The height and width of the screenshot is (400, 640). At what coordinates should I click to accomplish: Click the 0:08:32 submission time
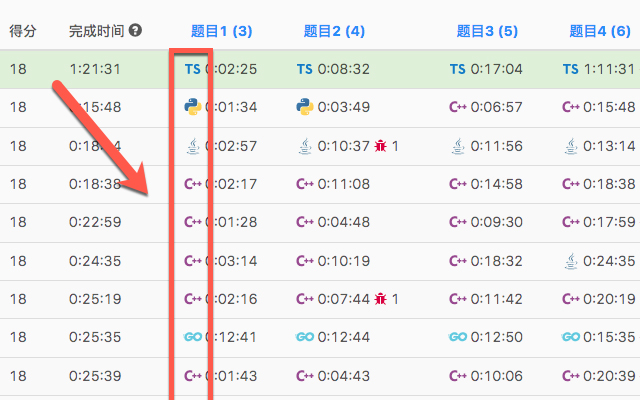pyautogui.click(x=344, y=69)
